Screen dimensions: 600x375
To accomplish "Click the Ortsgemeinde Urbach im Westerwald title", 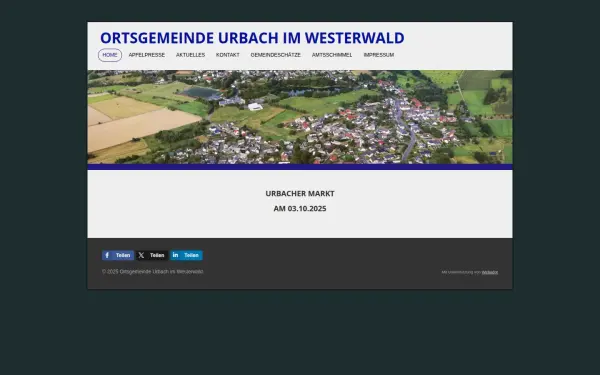I will pos(252,38).
